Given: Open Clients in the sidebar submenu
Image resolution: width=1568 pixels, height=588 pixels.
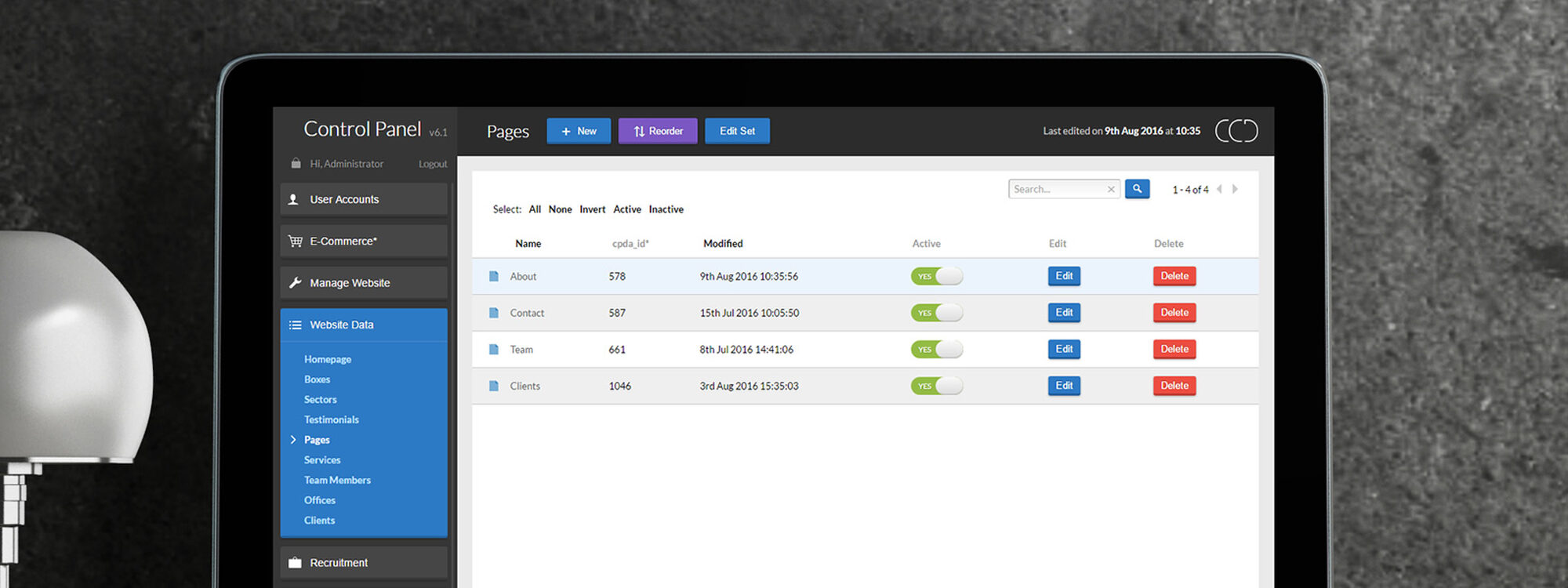Looking at the screenshot, I should pos(320,521).
